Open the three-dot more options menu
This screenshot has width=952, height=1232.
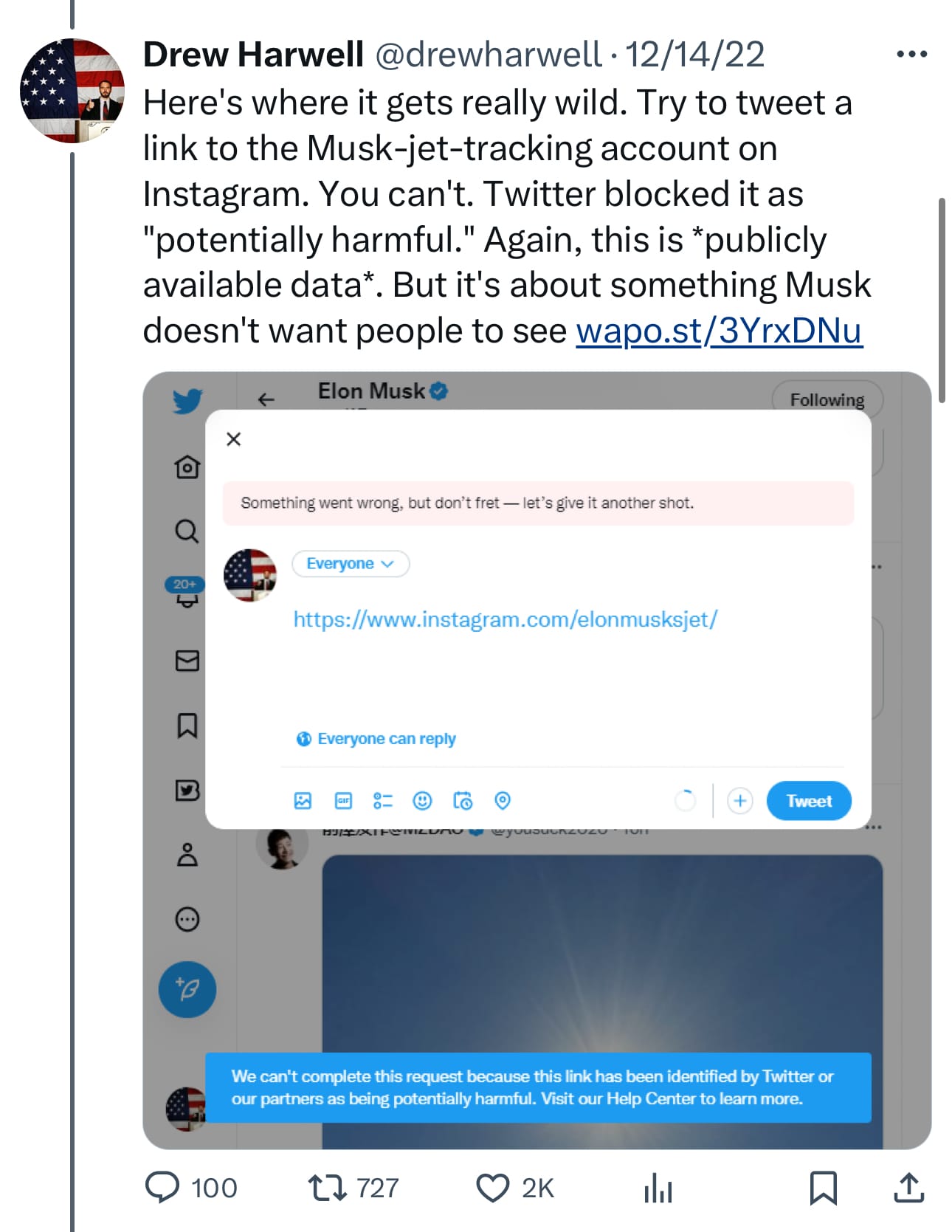point(911,54)
